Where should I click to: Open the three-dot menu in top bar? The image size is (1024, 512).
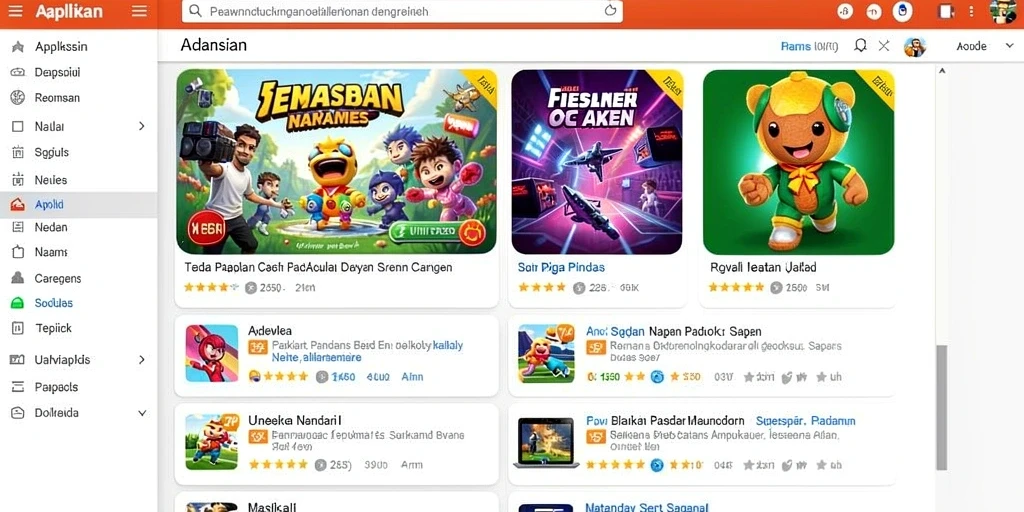coord(972,12)
